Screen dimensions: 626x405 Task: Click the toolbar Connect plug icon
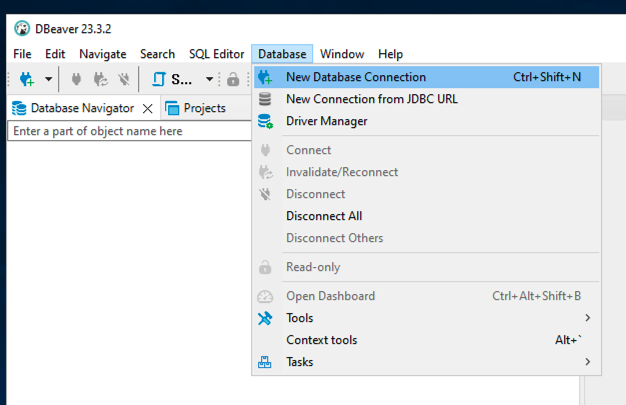click(x=76, y=79)
